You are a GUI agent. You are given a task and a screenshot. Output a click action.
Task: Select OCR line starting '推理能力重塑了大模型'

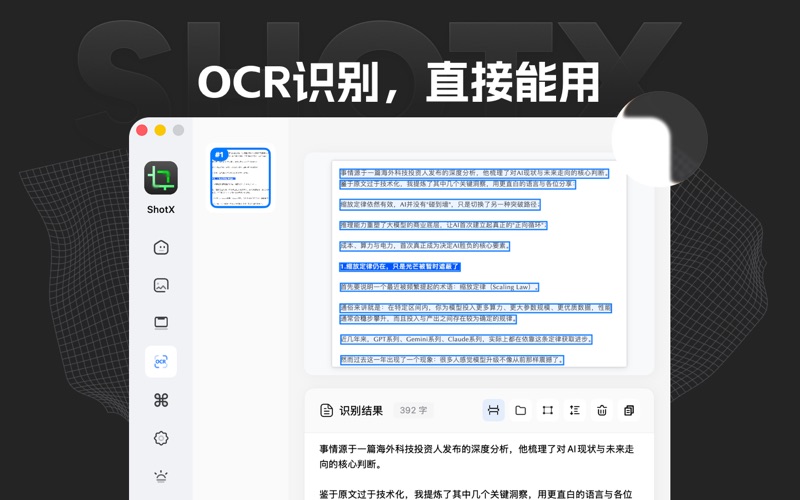tap(443, 225)
